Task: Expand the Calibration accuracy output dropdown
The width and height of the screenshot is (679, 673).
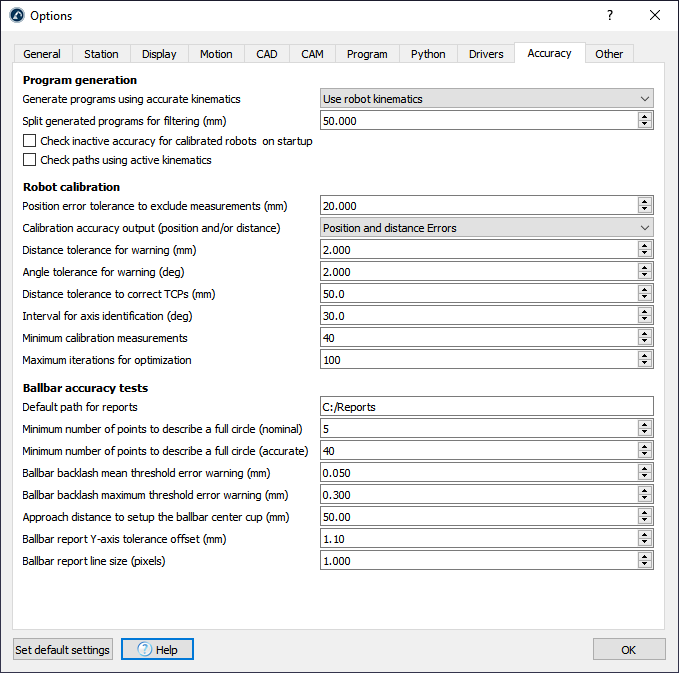Action: coord(486,228)
